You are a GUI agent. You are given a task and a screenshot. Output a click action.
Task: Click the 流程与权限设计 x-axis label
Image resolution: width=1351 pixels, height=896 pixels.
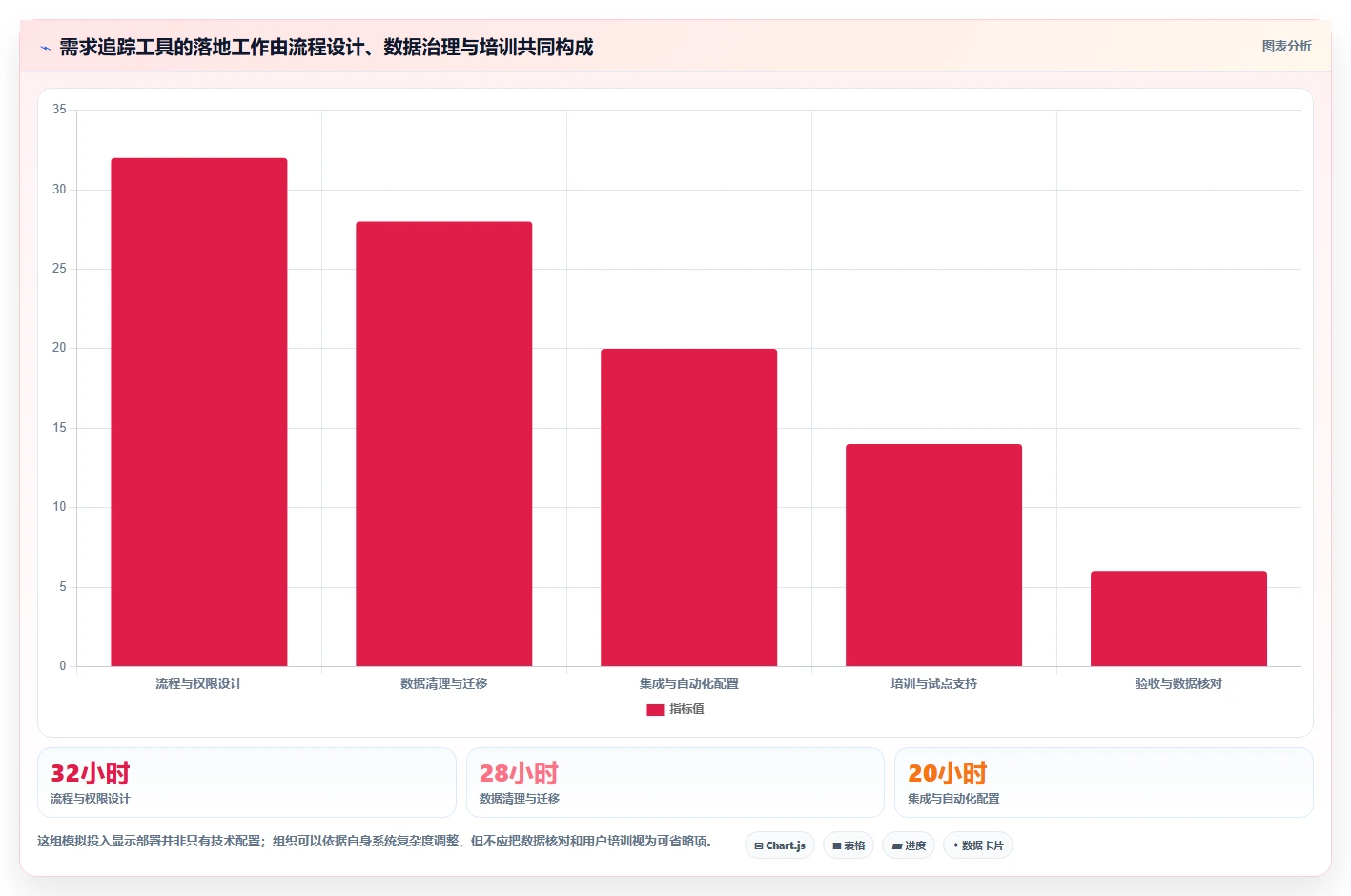tap(199, 683)
